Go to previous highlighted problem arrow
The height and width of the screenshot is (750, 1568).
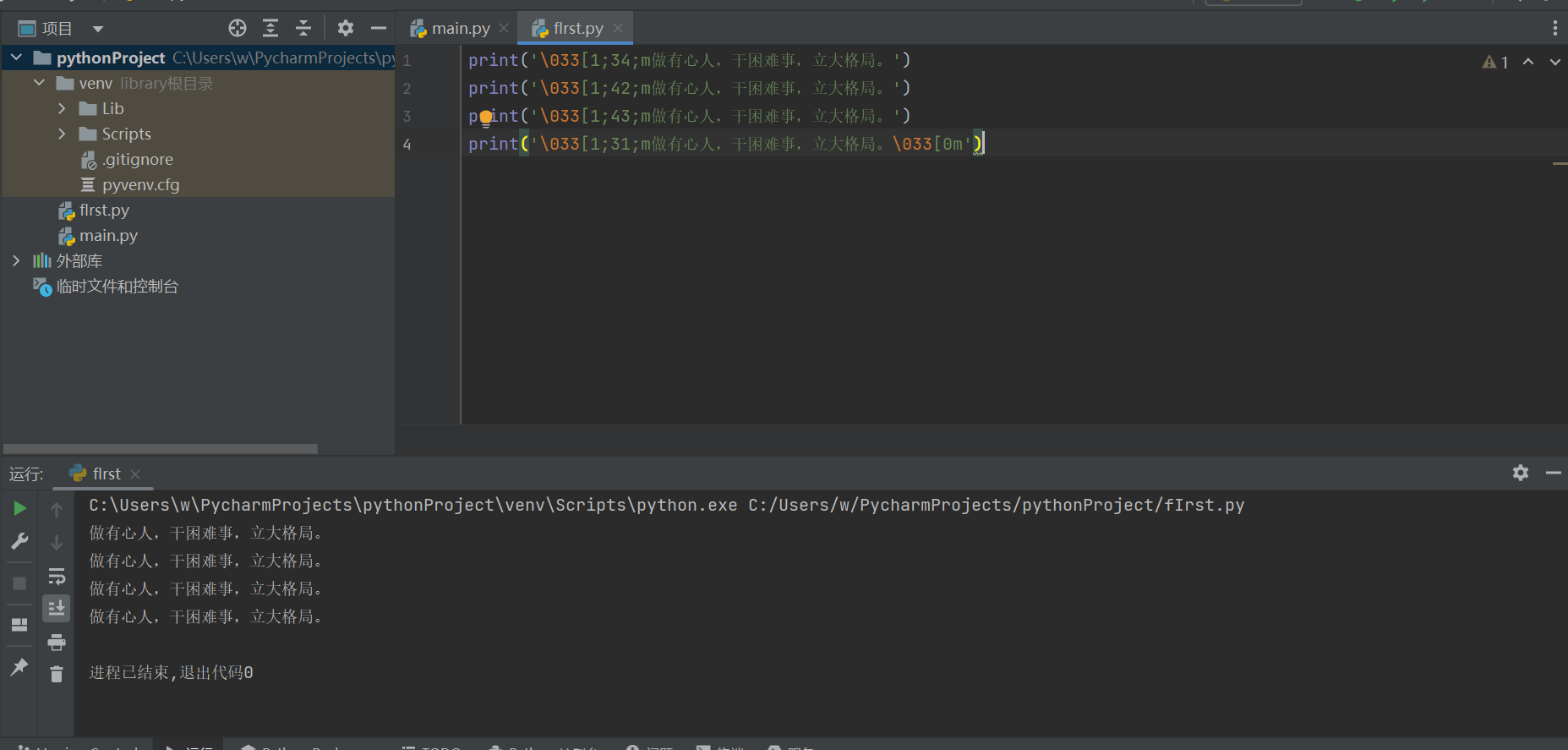click(x=1528, y=62)
